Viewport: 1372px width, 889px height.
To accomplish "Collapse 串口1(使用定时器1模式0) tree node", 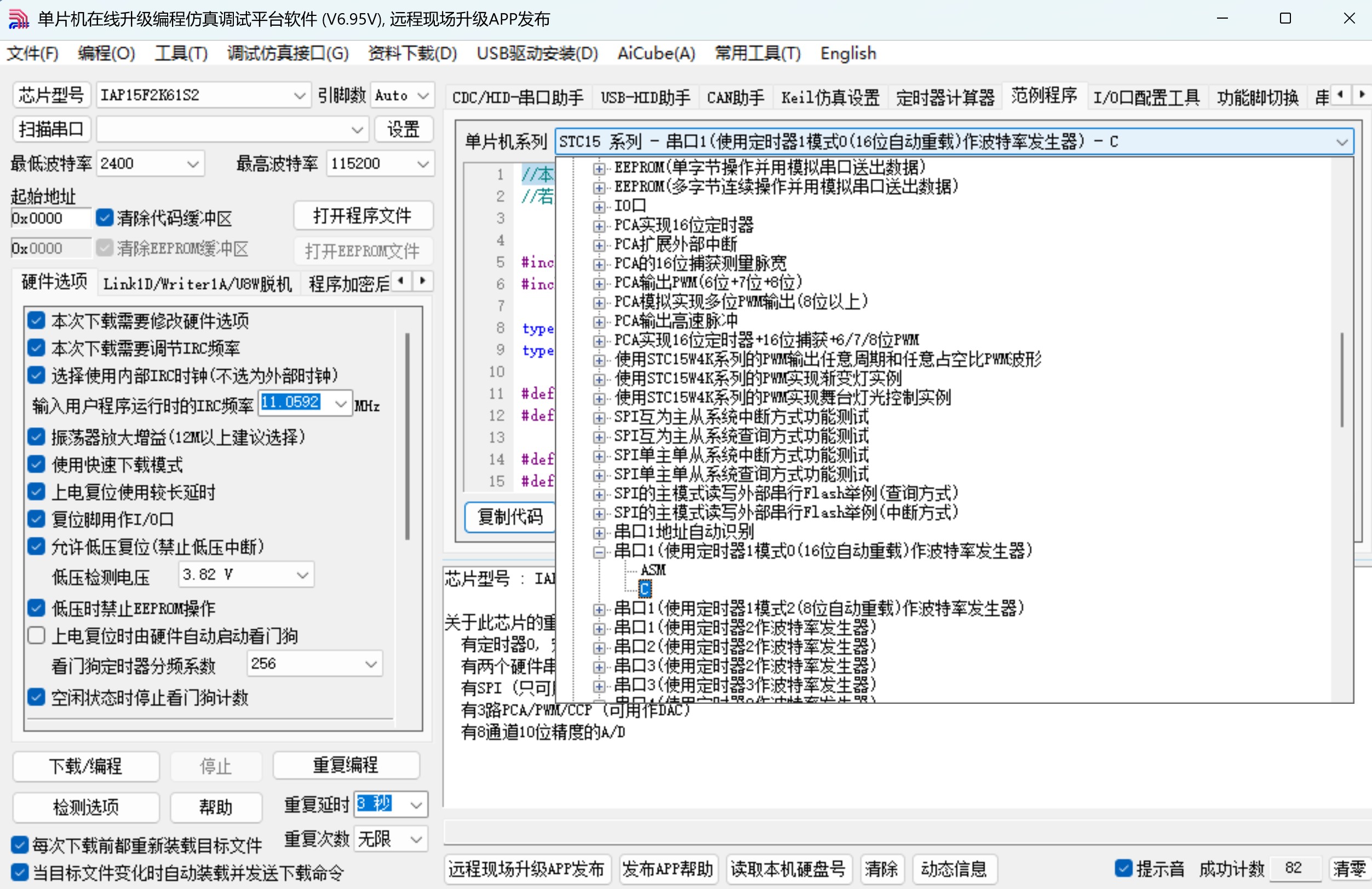I will click(599, 552).
